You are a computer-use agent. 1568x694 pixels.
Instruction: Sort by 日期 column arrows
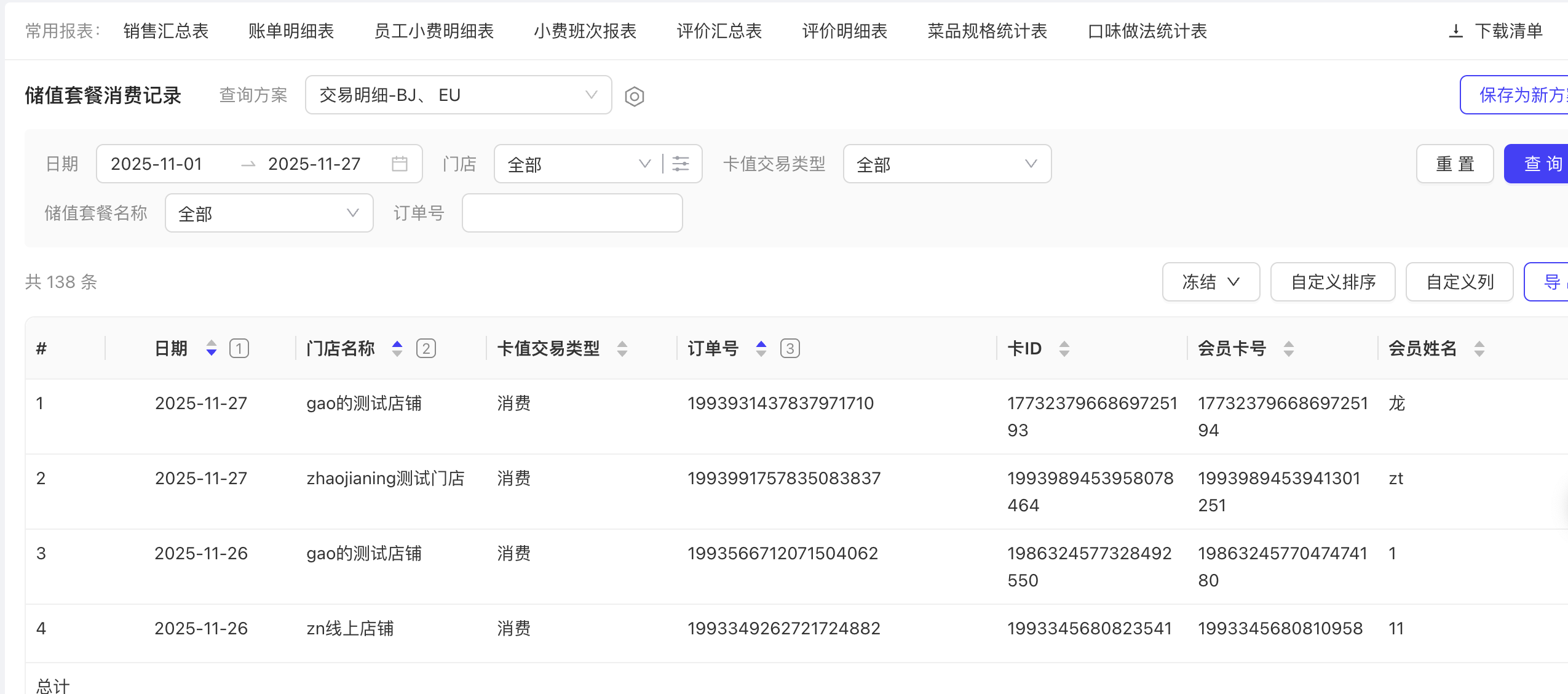[x=212, y=348]
